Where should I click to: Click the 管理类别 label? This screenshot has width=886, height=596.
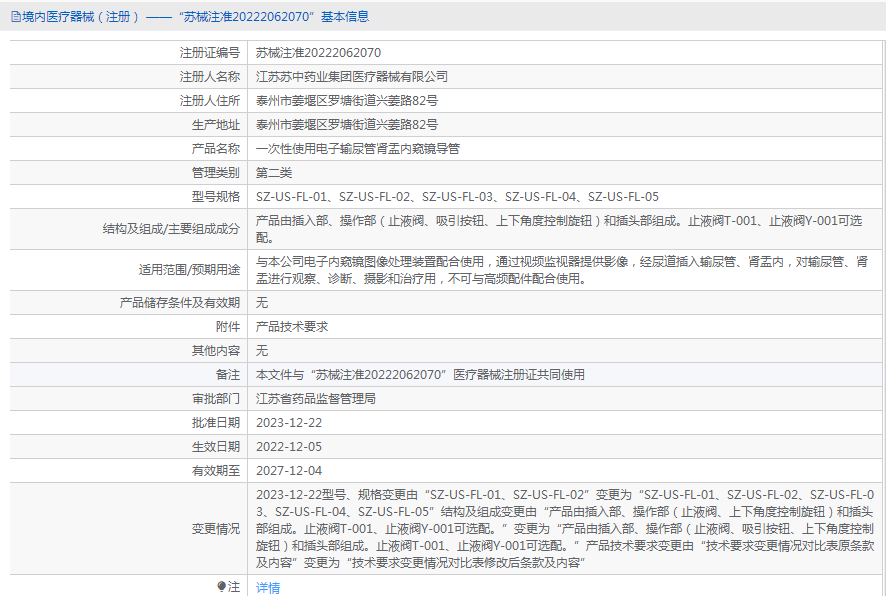pos(216,172)
